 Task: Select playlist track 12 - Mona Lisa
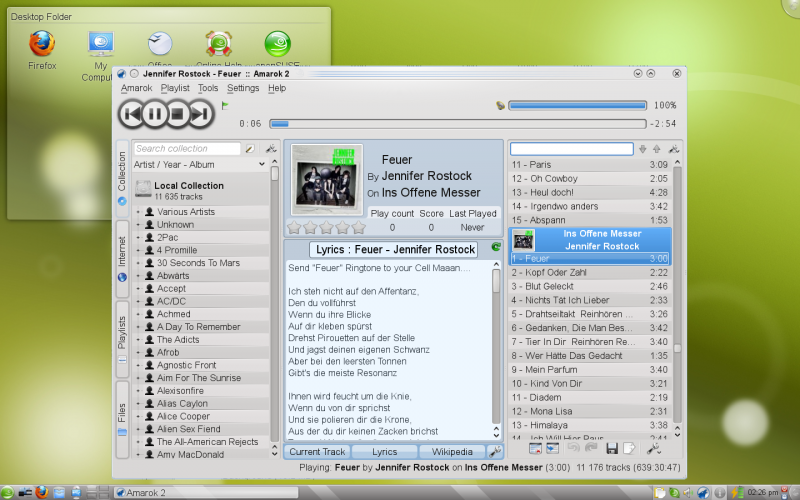[590, 411]
